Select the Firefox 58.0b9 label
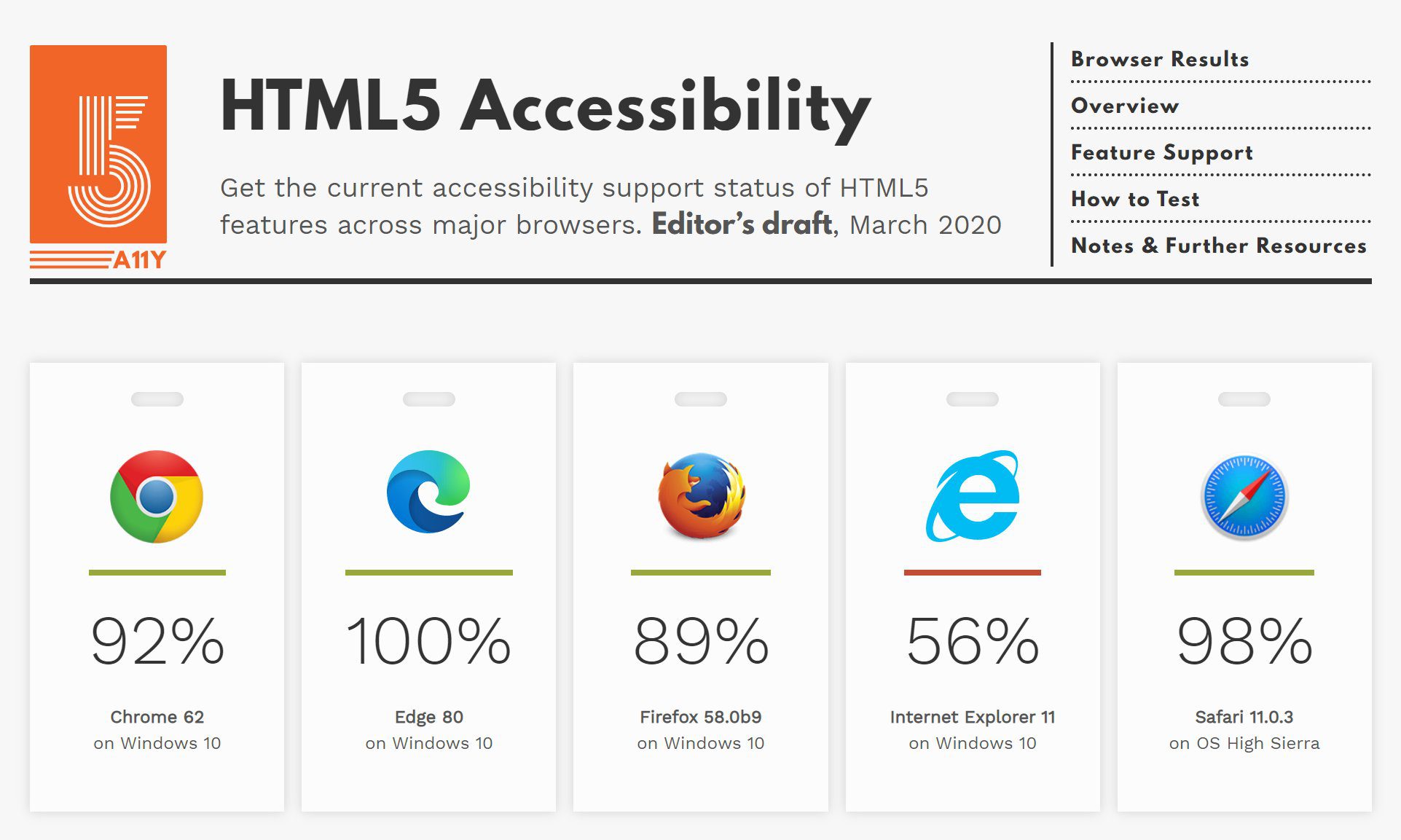This screenshot has height=840, width=1401. tap(701, 717)
